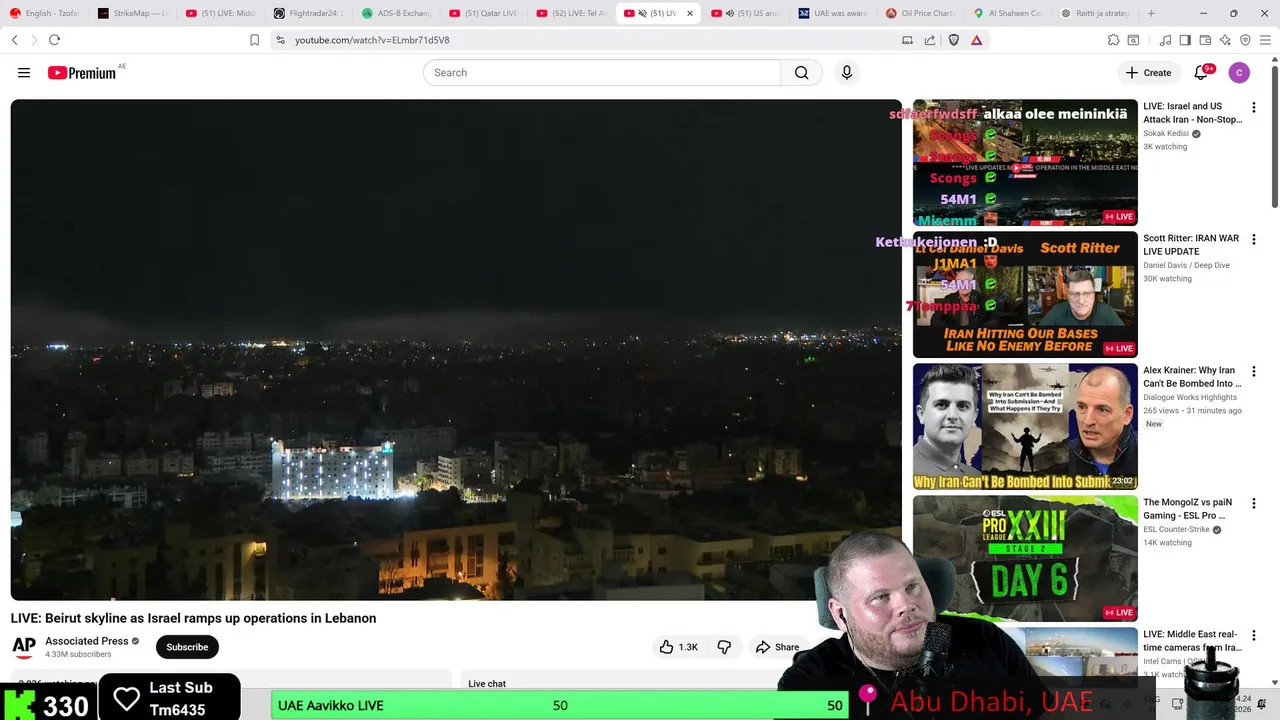Install app icon in address bar
The width and height of the screenshot is (1280, 720).
(x=907, y=40)
